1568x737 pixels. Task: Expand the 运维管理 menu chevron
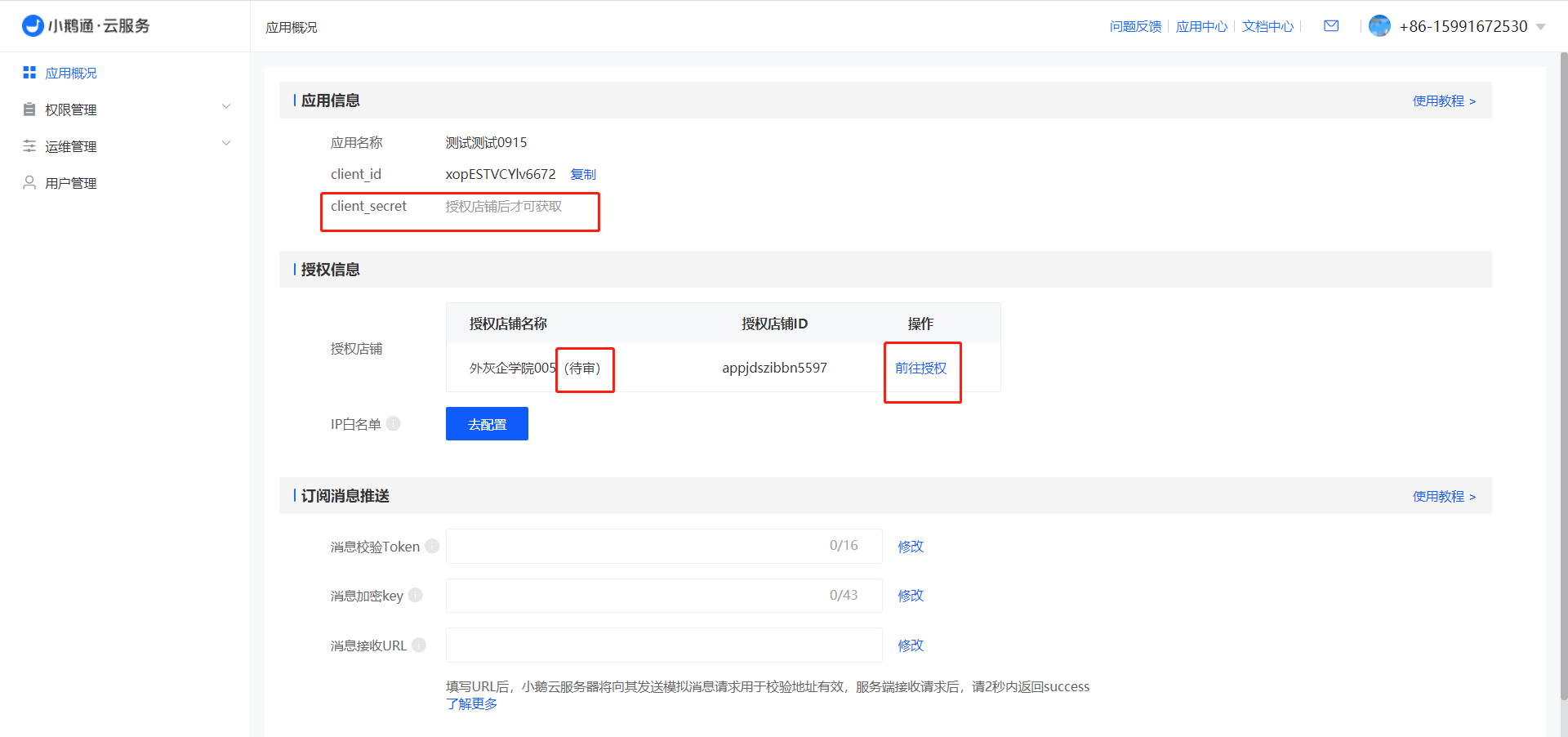click(x=226, y=144)
